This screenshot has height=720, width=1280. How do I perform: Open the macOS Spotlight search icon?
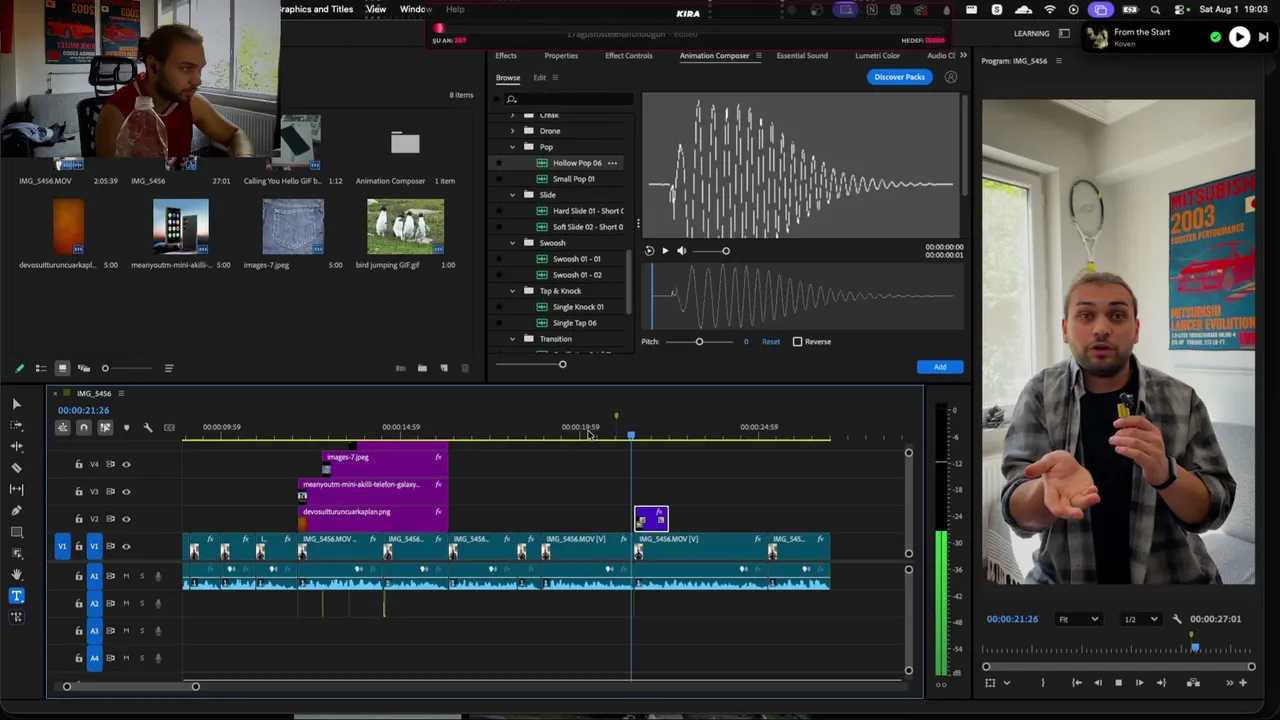click(x=1155, y=10)
